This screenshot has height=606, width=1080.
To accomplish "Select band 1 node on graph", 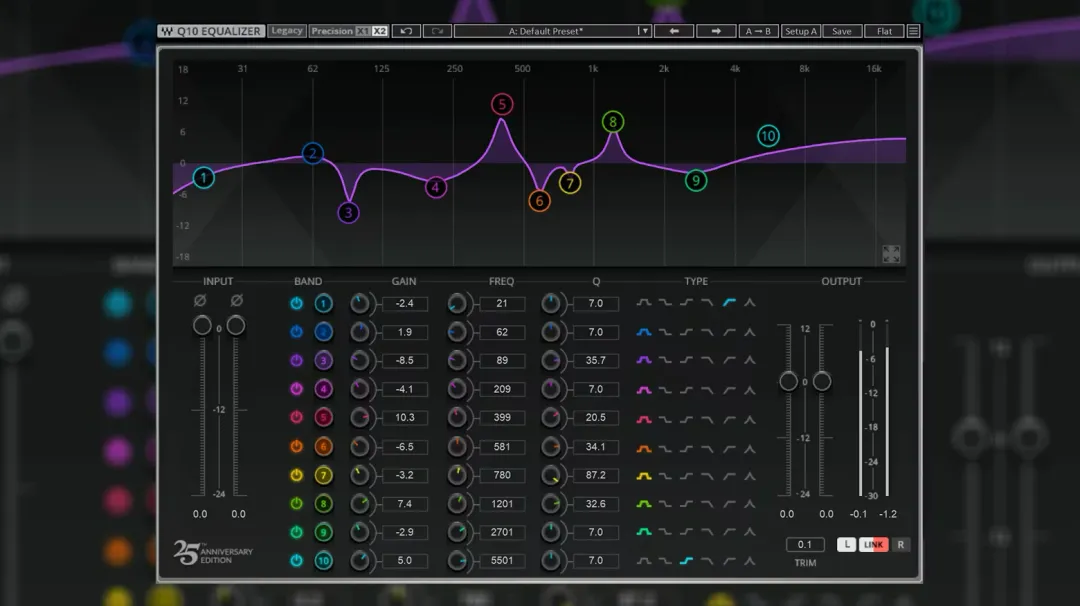I will click(x=203, y=178).
